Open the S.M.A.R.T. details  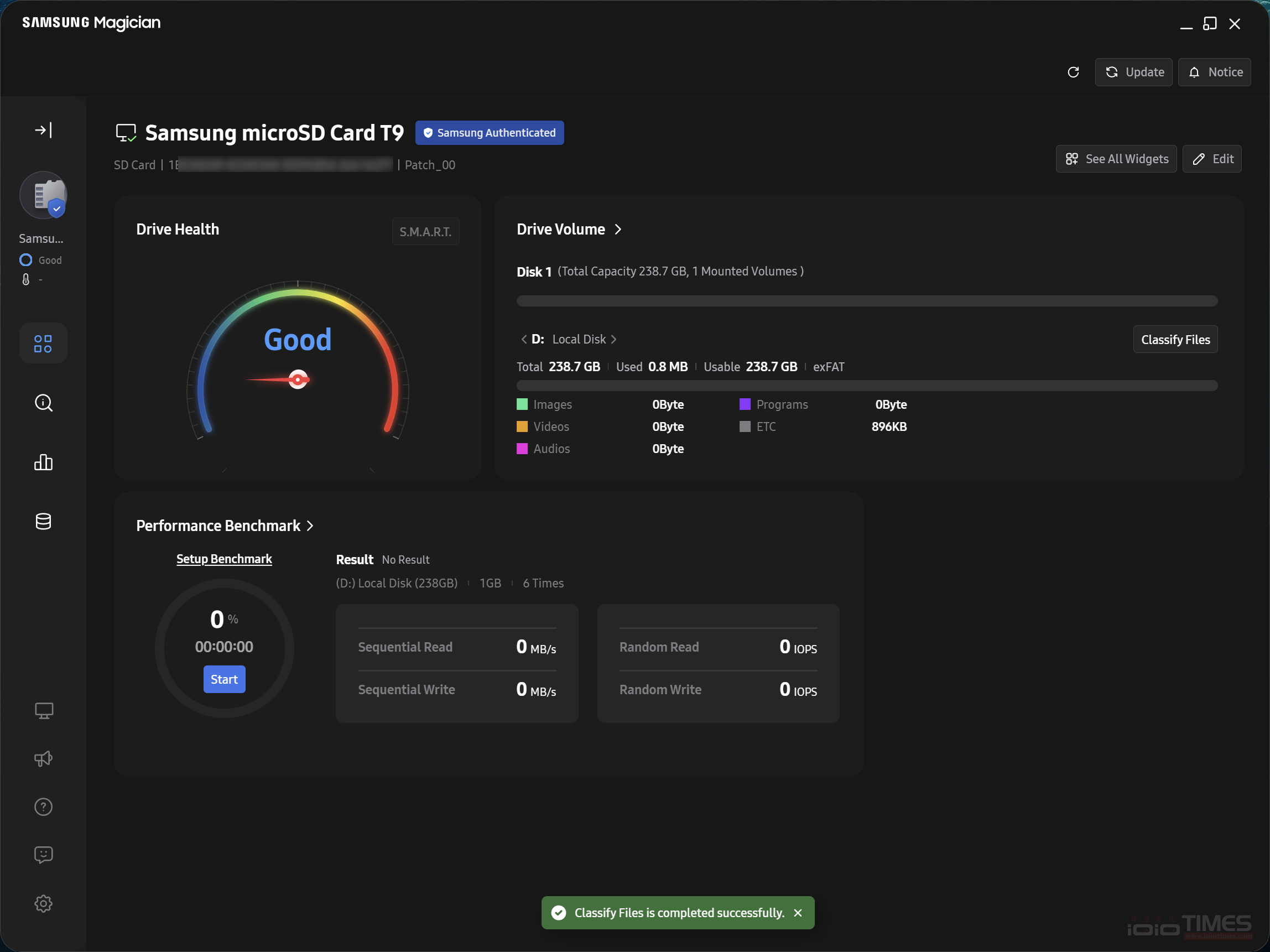click(425, 231)
